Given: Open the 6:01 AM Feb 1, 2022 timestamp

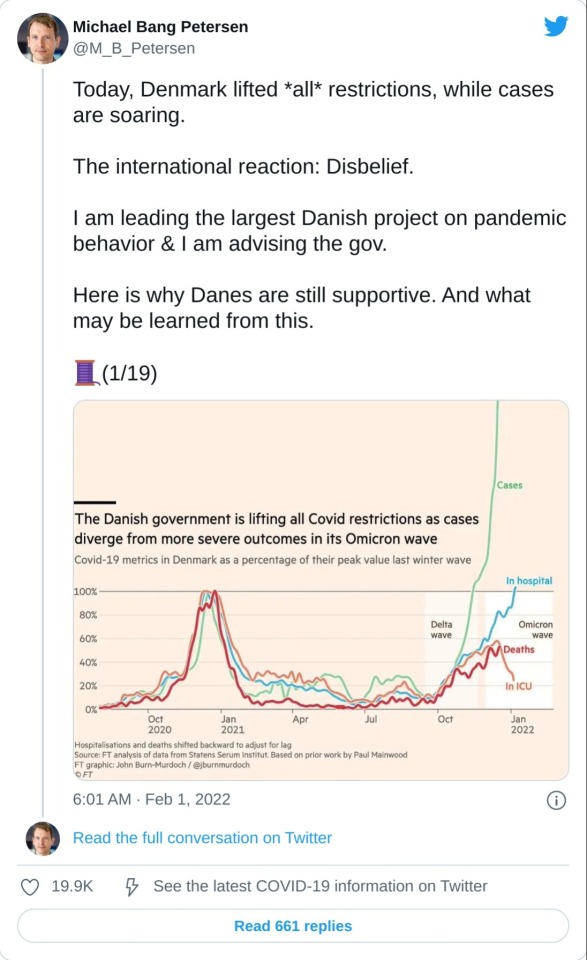Looking at the screenshot, I should click(x=152, y=799).
